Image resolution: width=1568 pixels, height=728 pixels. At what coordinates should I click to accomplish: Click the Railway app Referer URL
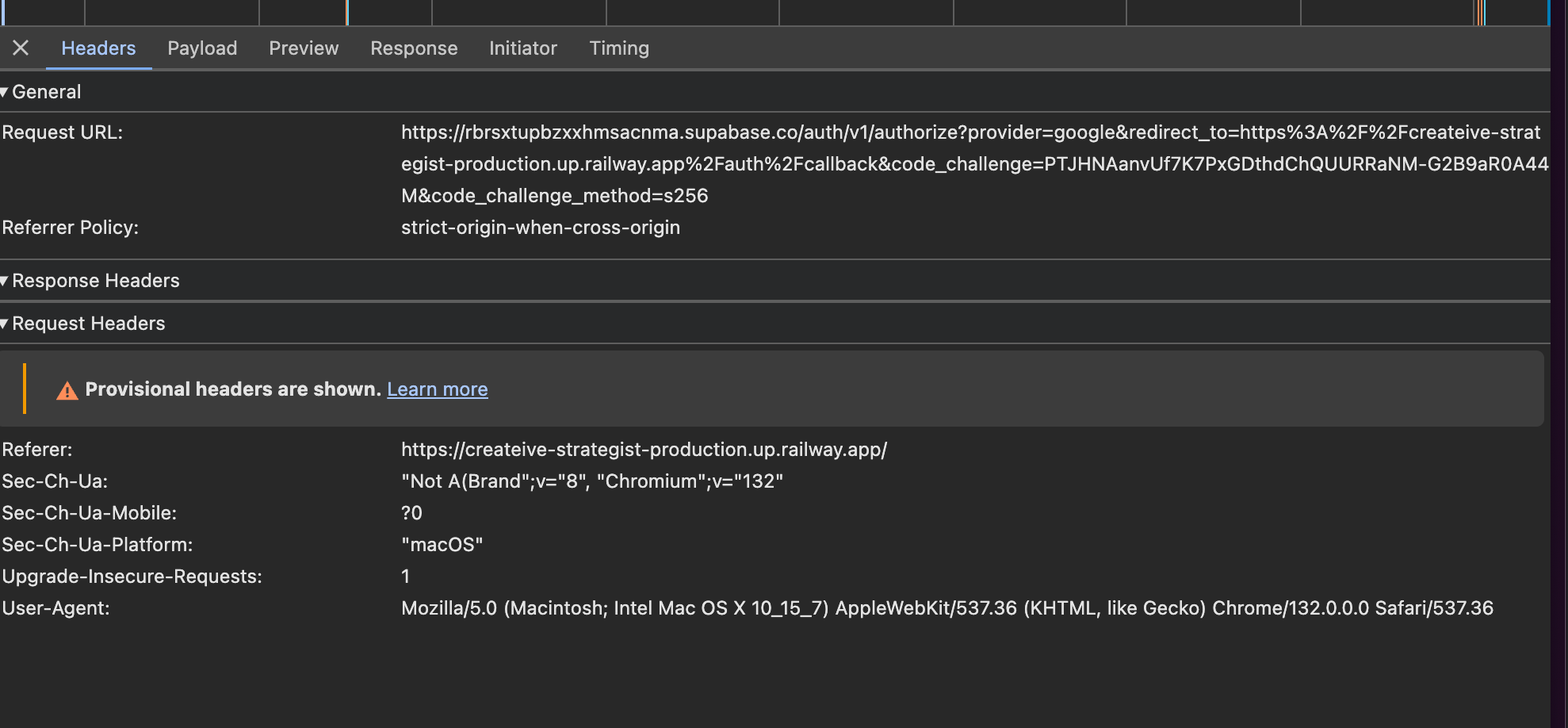pos(644,449)
